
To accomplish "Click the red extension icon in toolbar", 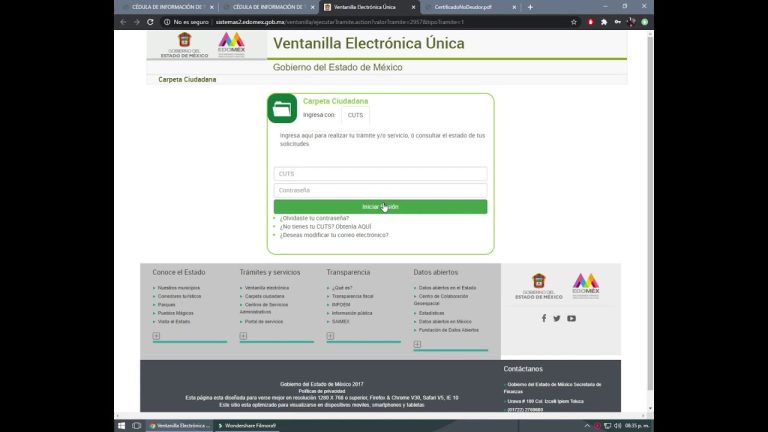I will click(x=591, y=22).
